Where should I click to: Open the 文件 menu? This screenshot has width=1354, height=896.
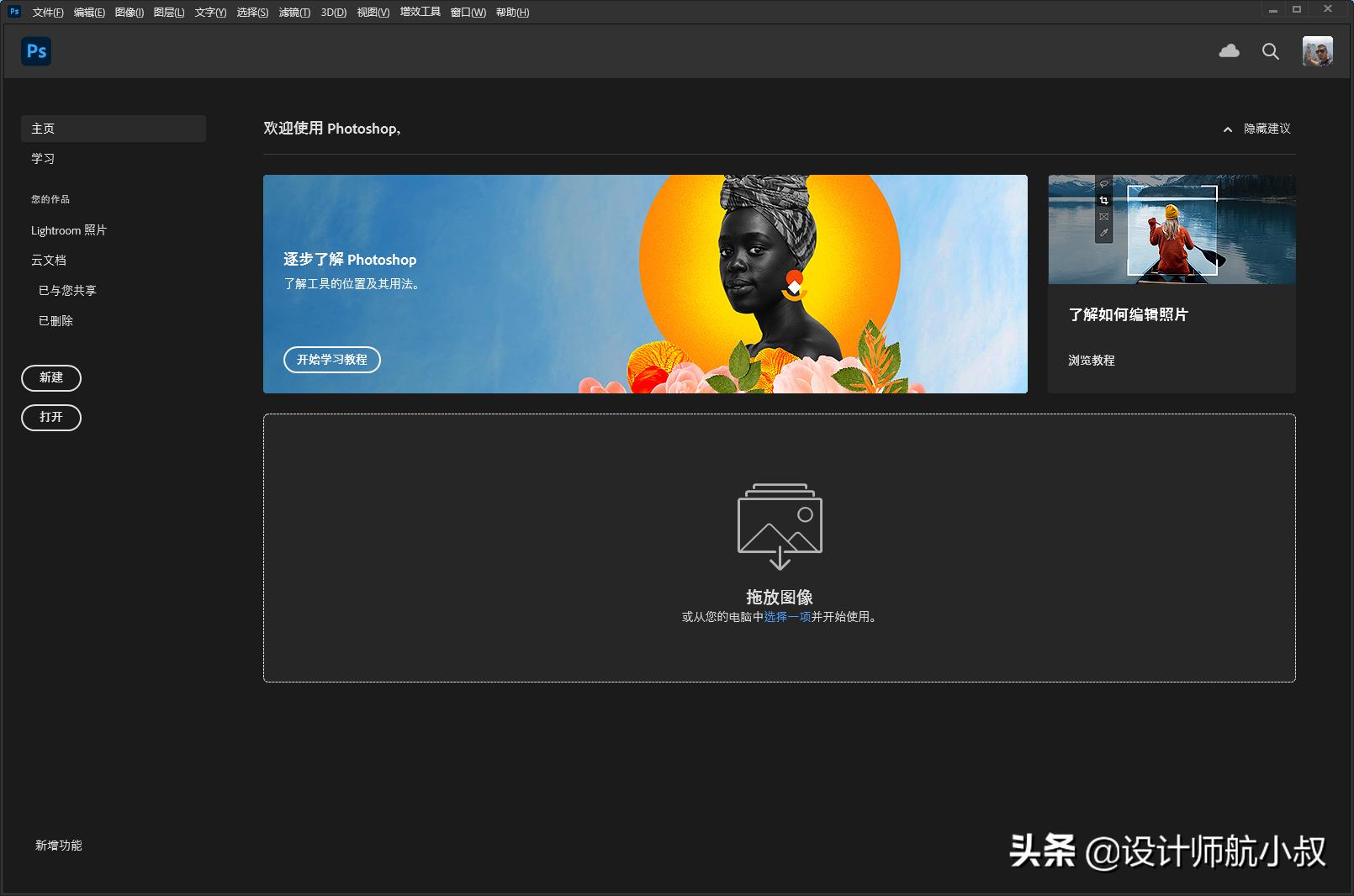point(46,13)
